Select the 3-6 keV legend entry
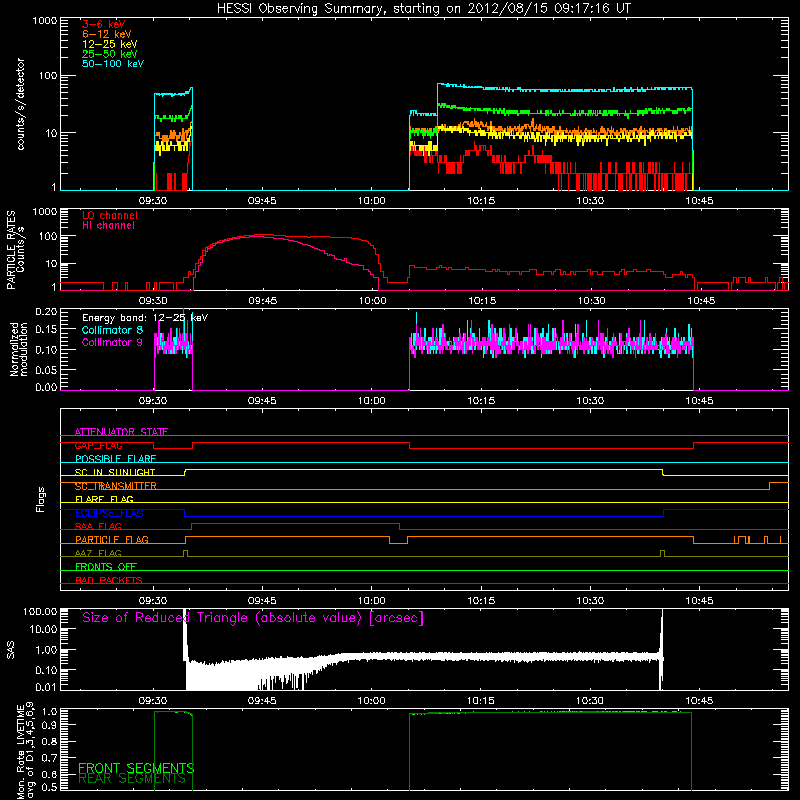This screenshot has width=800, height=800. tap(104, 24)
